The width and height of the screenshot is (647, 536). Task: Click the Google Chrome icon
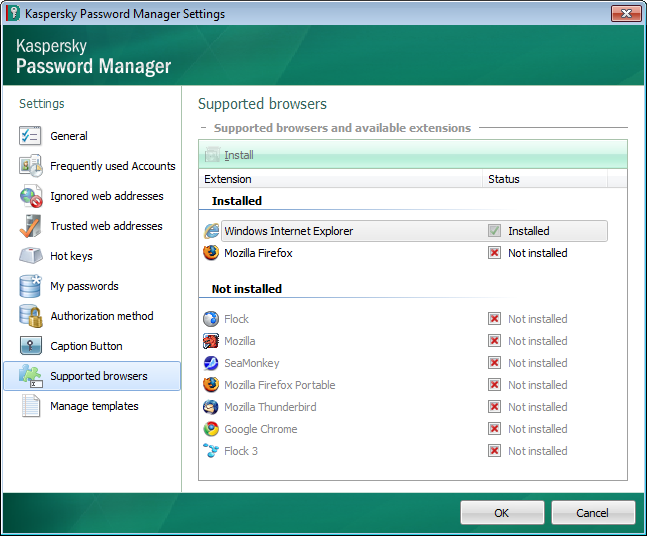click(211, 429)
